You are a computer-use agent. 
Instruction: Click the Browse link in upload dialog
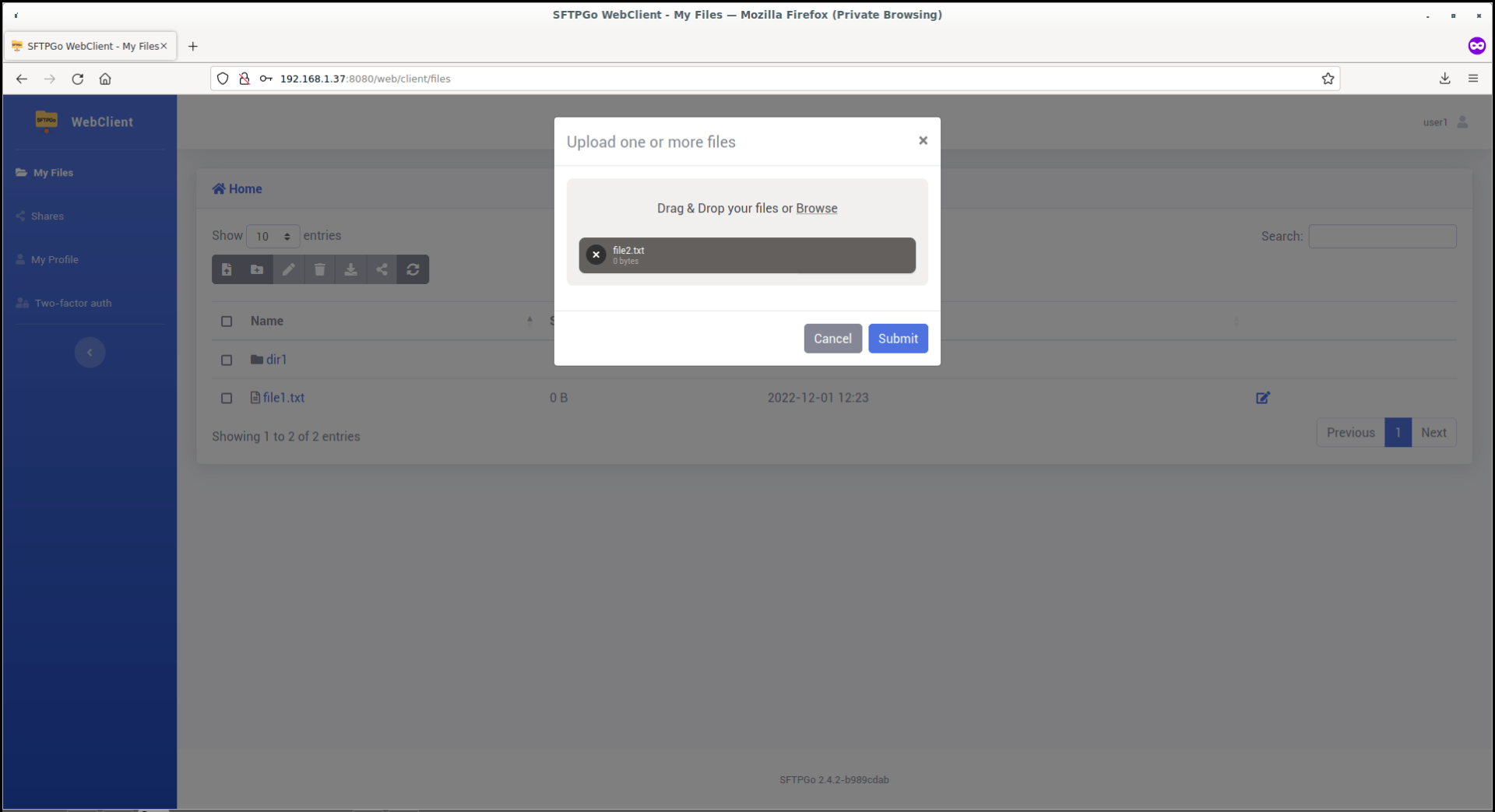tap(816, 208)
